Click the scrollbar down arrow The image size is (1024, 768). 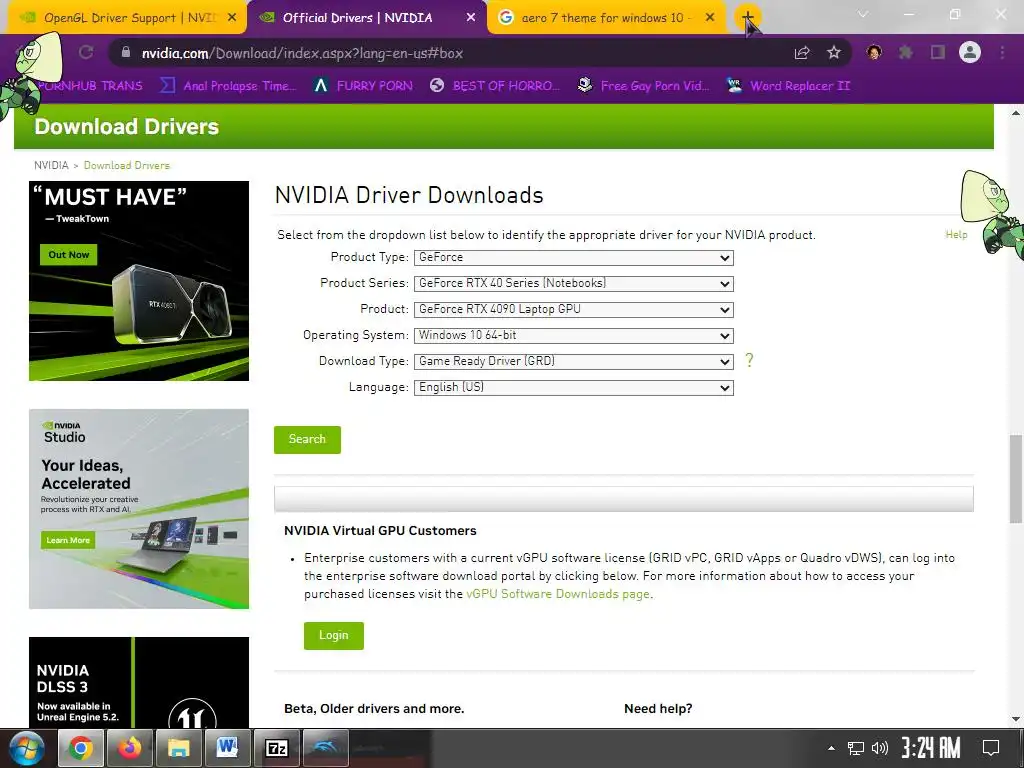click(x=1016, y=719)
